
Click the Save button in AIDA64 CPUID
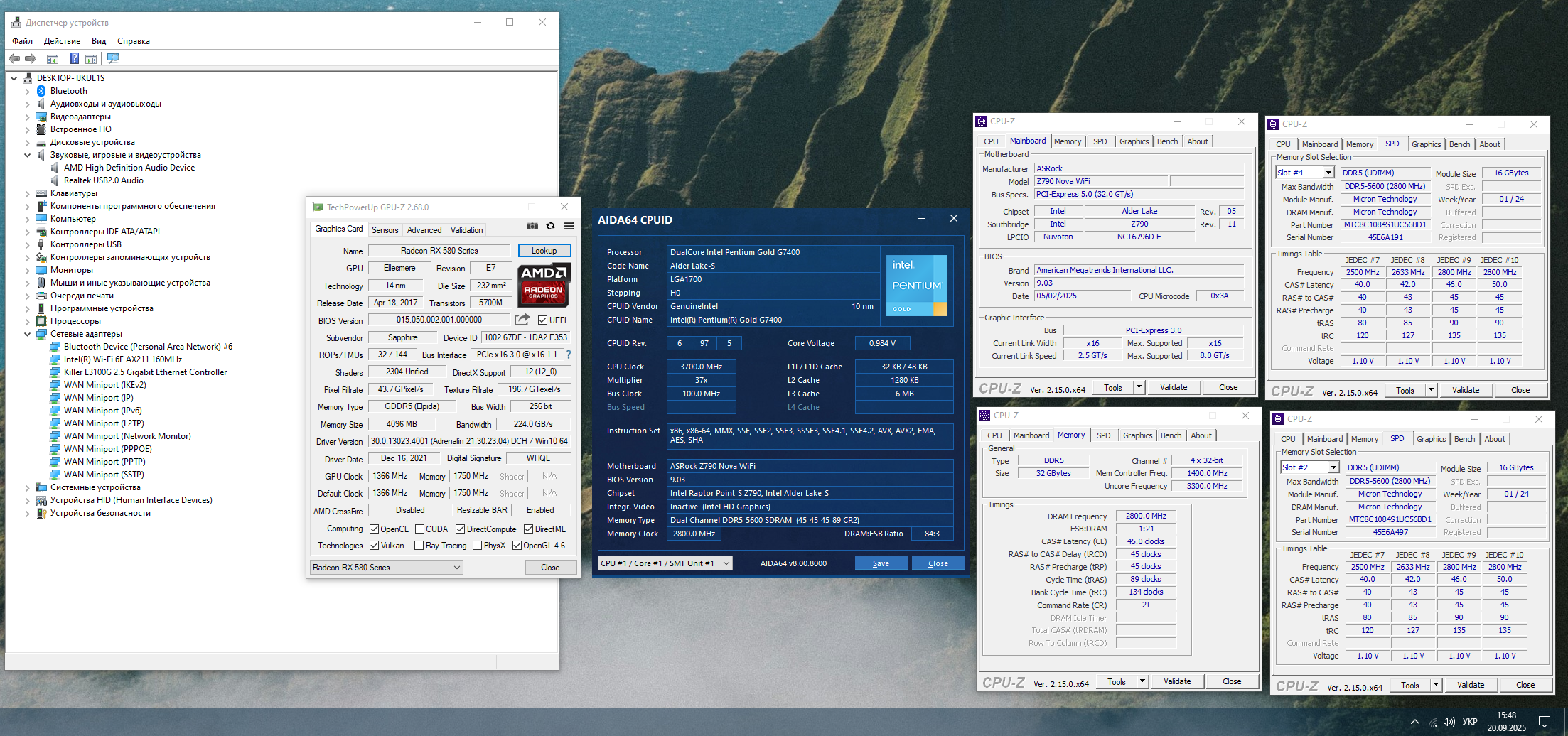[x=881, y=563]
